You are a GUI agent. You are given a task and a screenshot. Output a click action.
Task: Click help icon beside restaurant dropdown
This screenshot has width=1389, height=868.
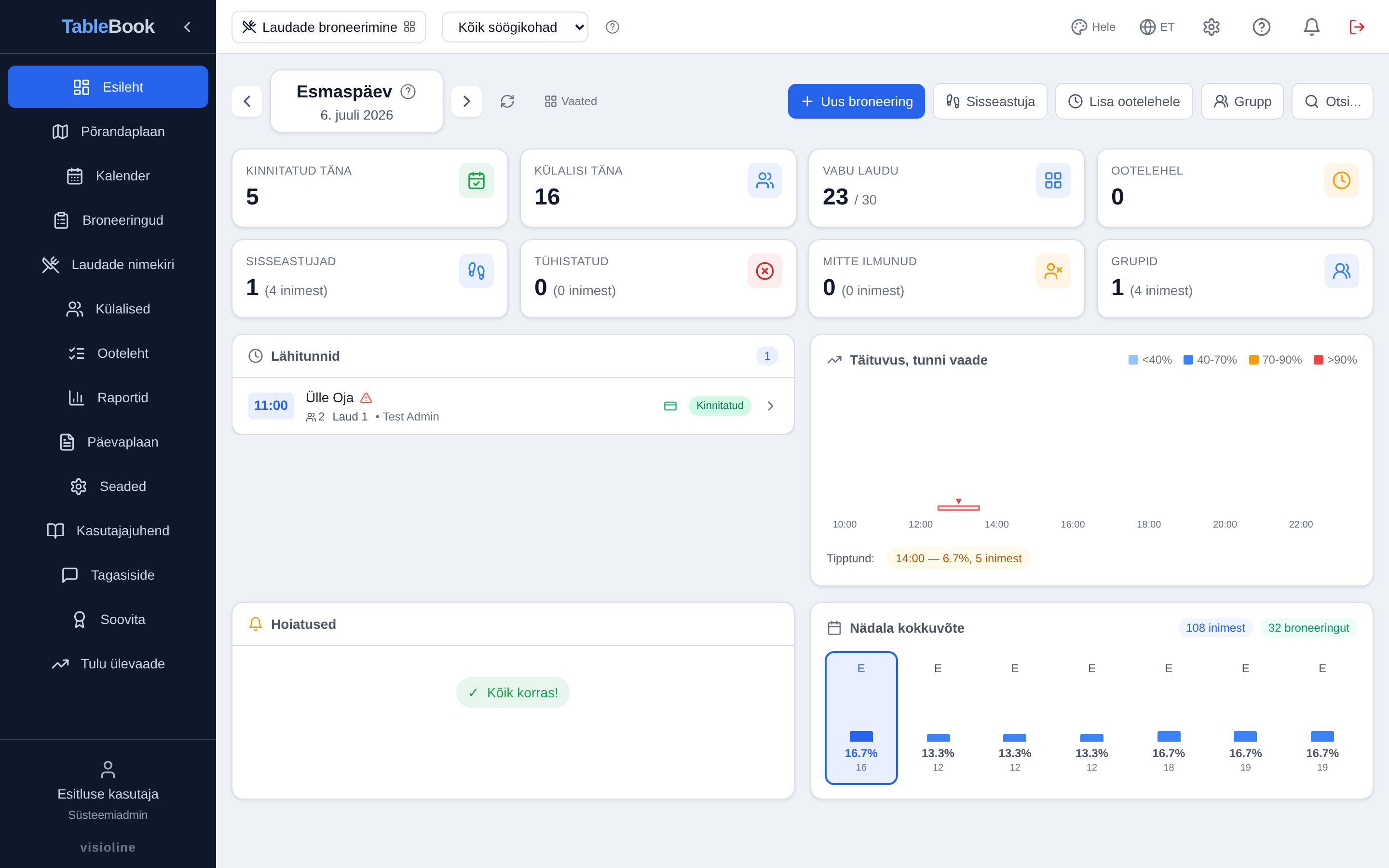(x=613, y=27)
